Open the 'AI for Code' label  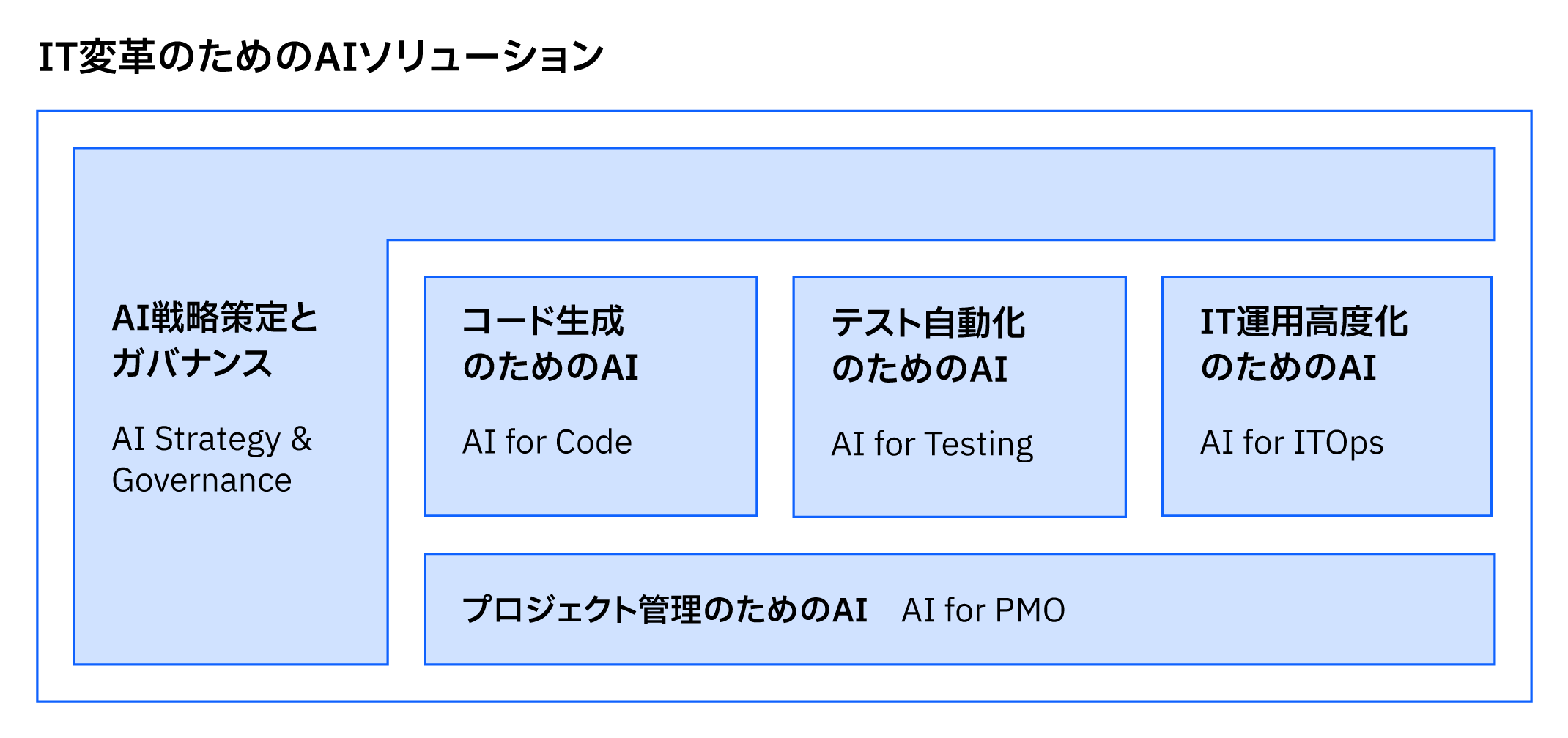[x=547, y=443]
